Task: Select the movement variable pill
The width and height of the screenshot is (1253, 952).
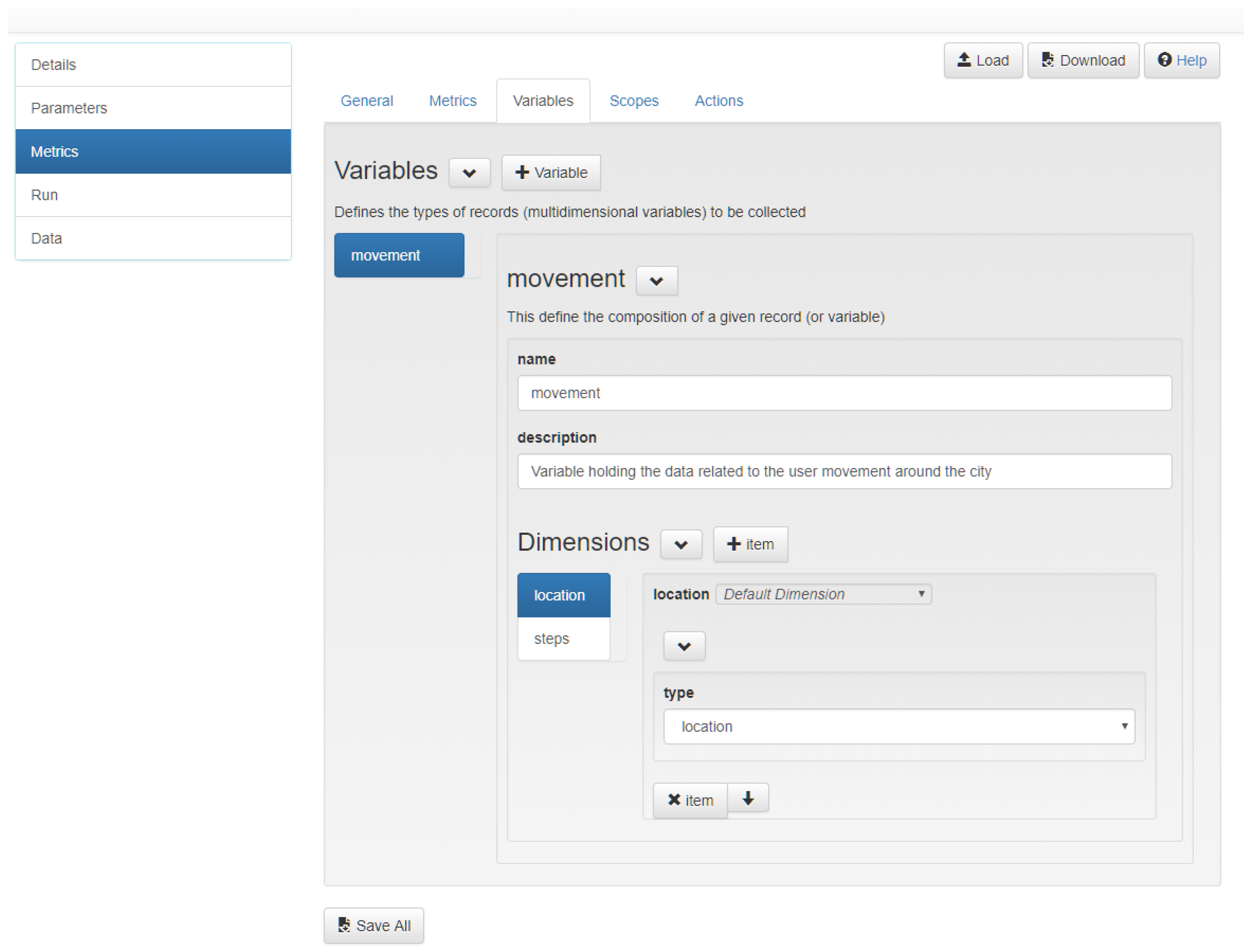Action: coord(399,255)
